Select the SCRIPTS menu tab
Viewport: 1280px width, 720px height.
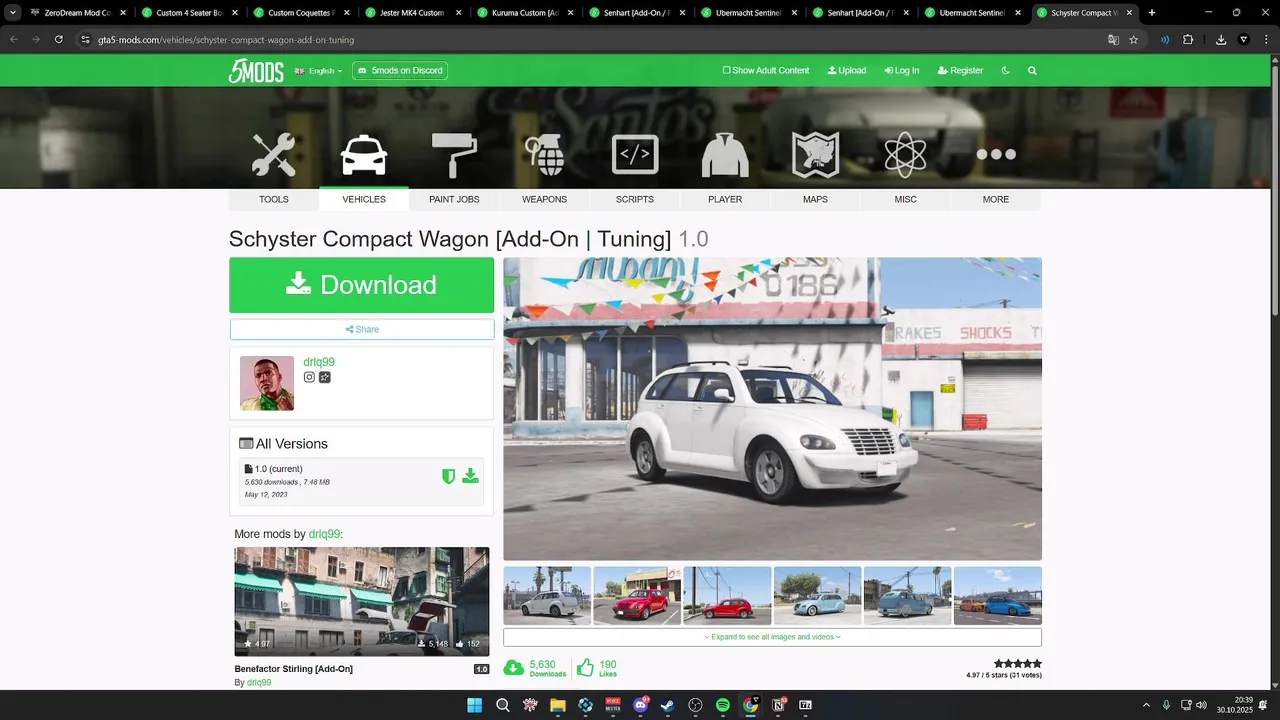(635, 199)
